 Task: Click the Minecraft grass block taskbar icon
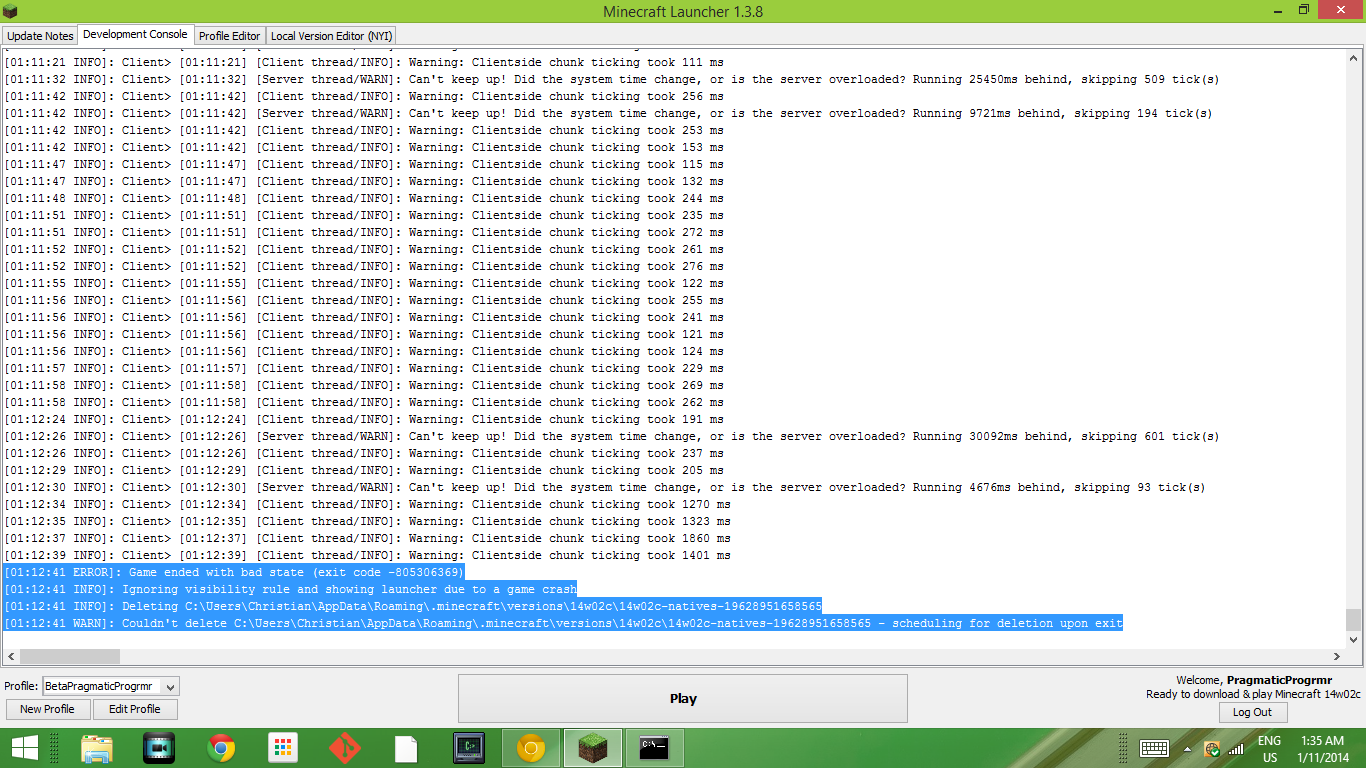tap(593, 748)
